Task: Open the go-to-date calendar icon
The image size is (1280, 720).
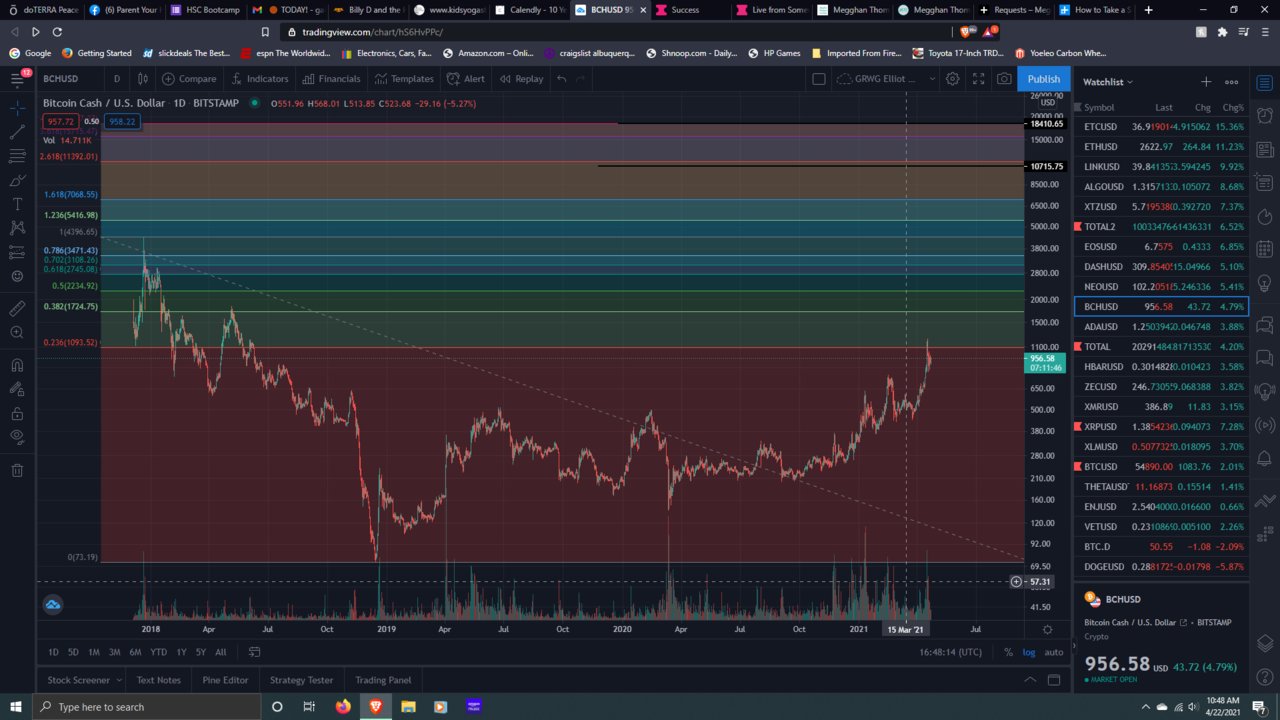Action: 254,652
